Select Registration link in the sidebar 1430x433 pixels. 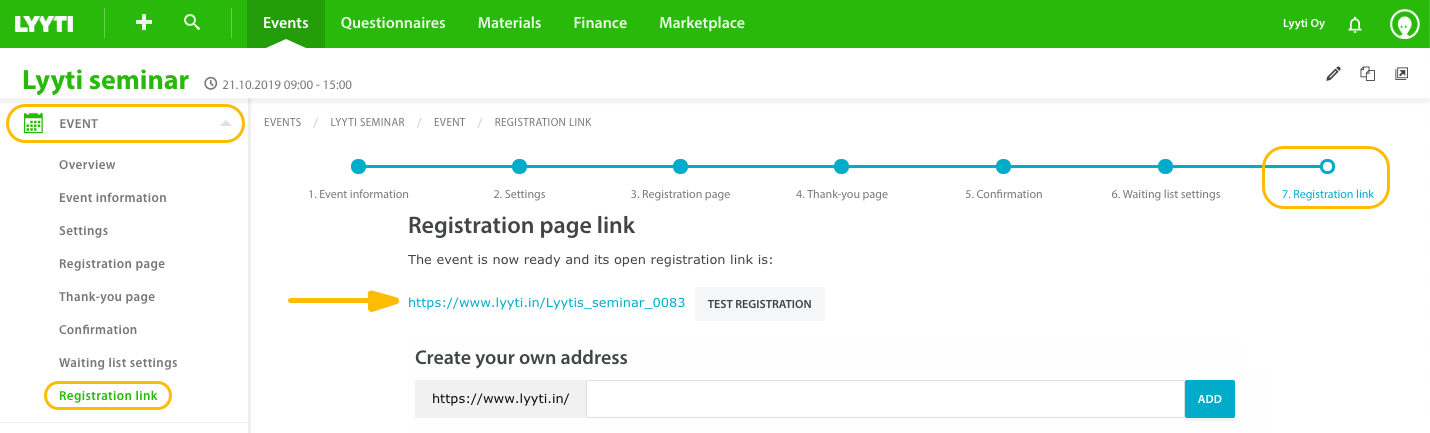tap(108, 396)
